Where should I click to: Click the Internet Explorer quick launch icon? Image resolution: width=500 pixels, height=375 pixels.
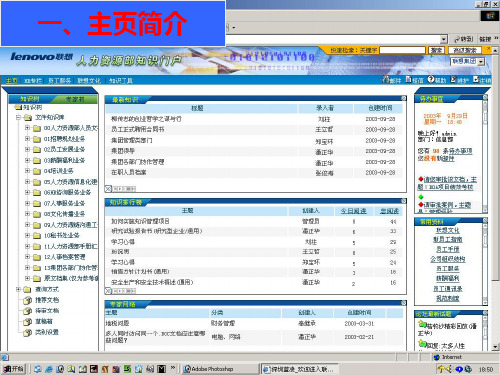point(49,369)
